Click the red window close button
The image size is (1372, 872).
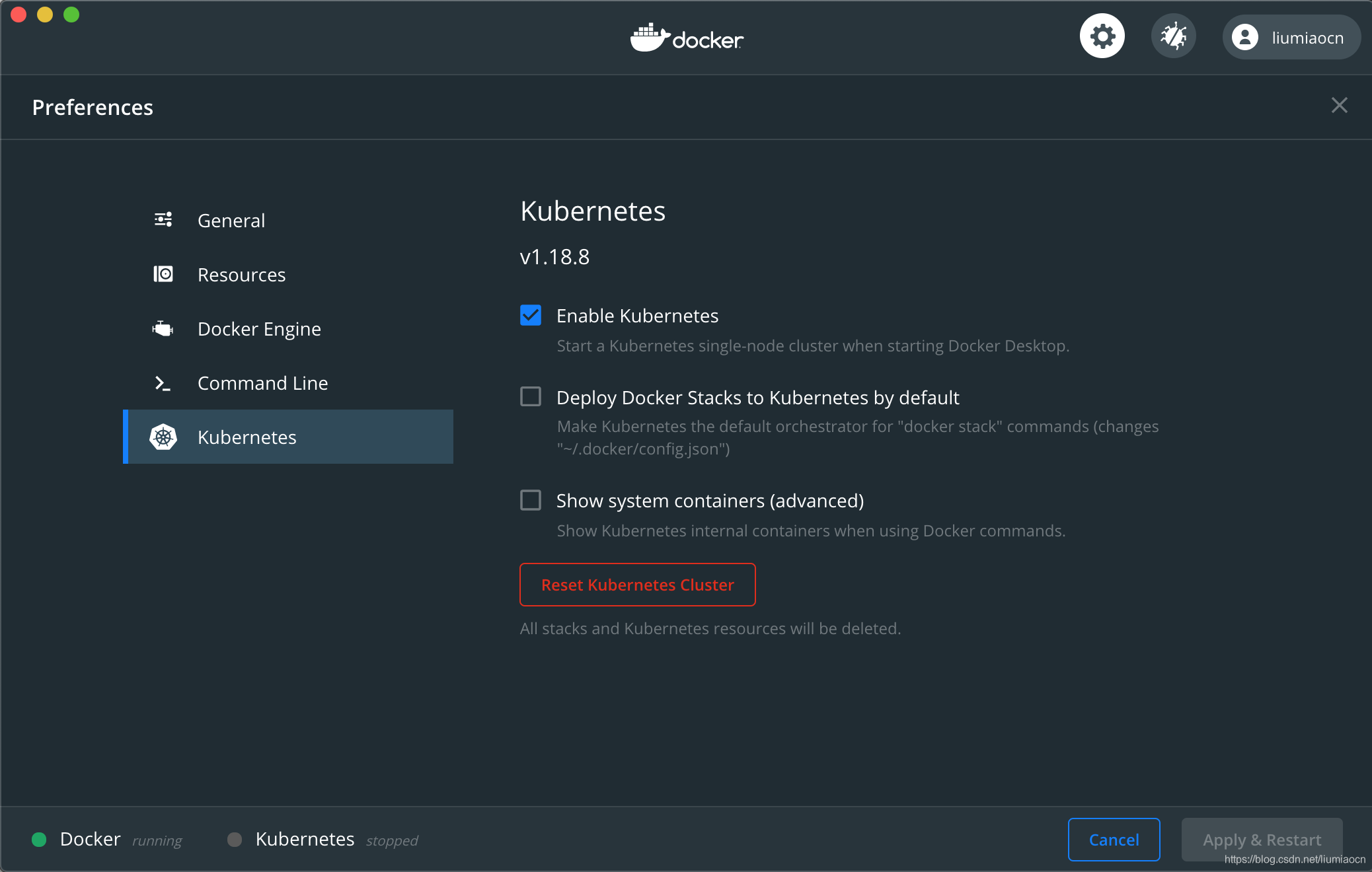coord(19,15)
